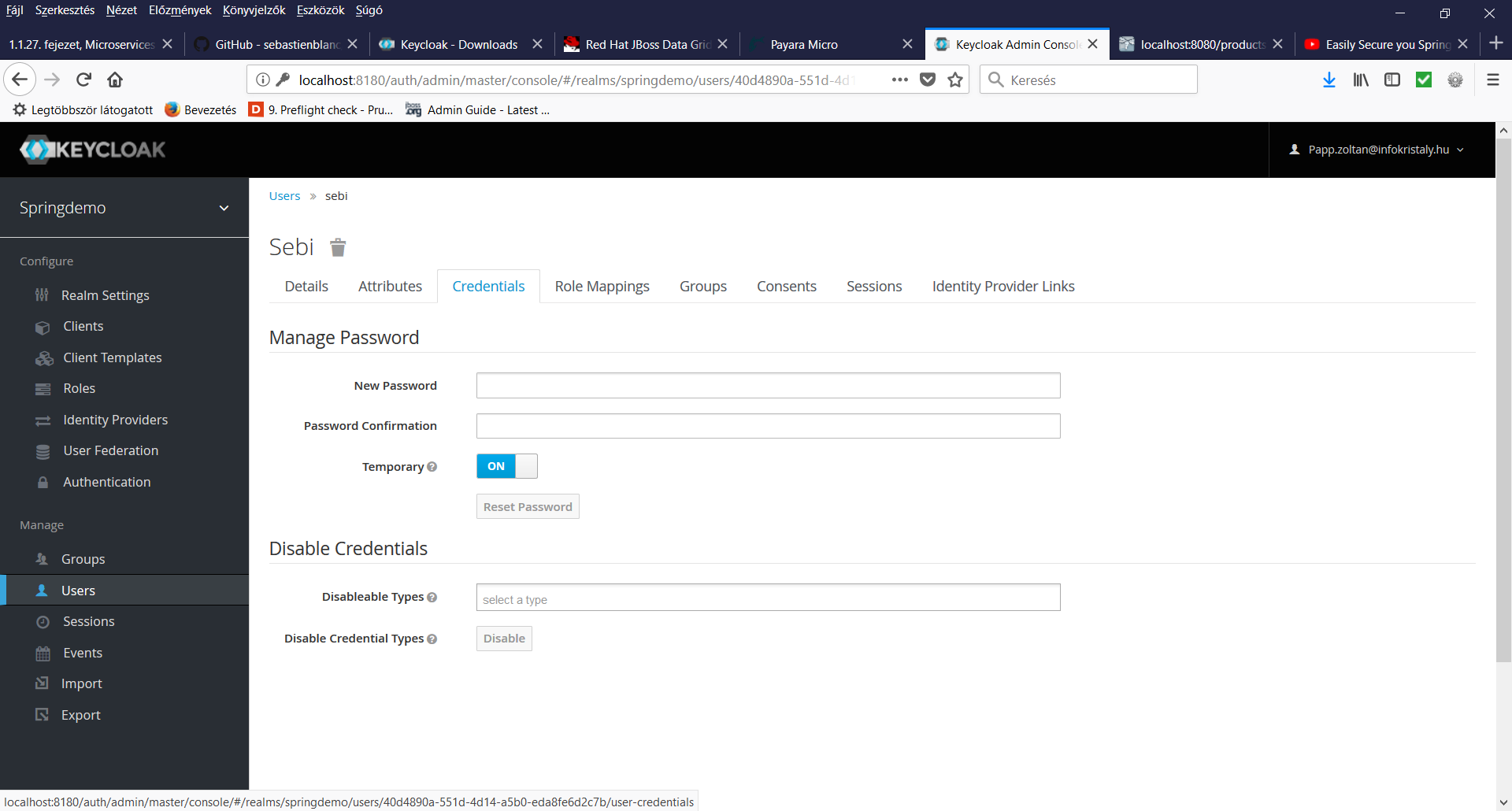1512x811 pixels.
Task: Open the Admin Guide bookmark
Action: pyautogui.click(x=478, y=110)
